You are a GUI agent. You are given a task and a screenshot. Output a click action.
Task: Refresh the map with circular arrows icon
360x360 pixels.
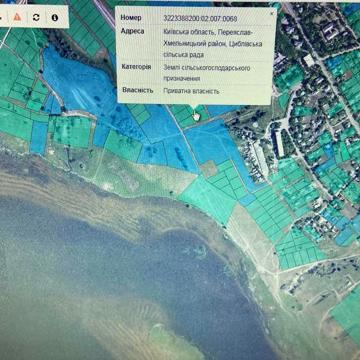point(36,17)
